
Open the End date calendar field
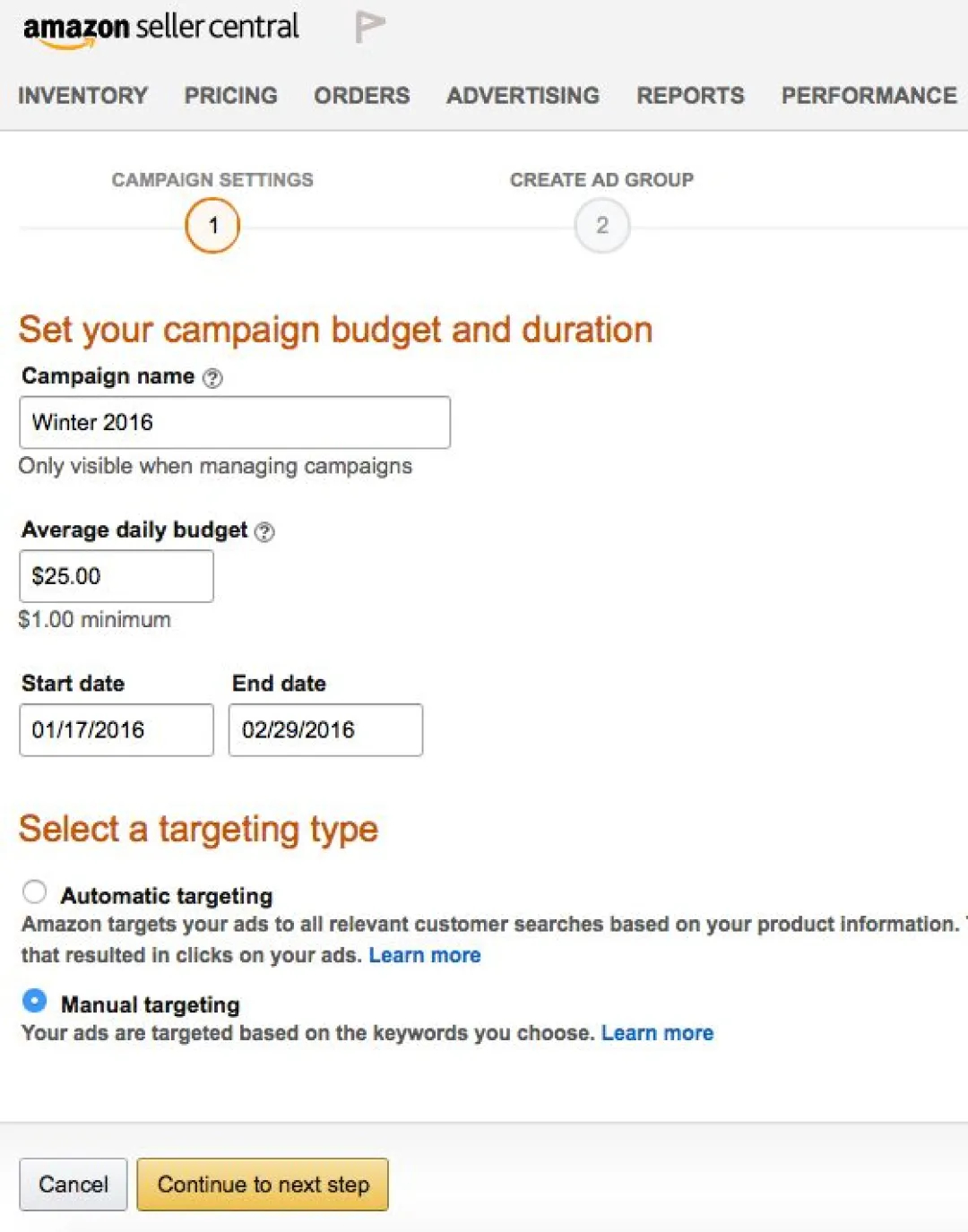point(324,729)
